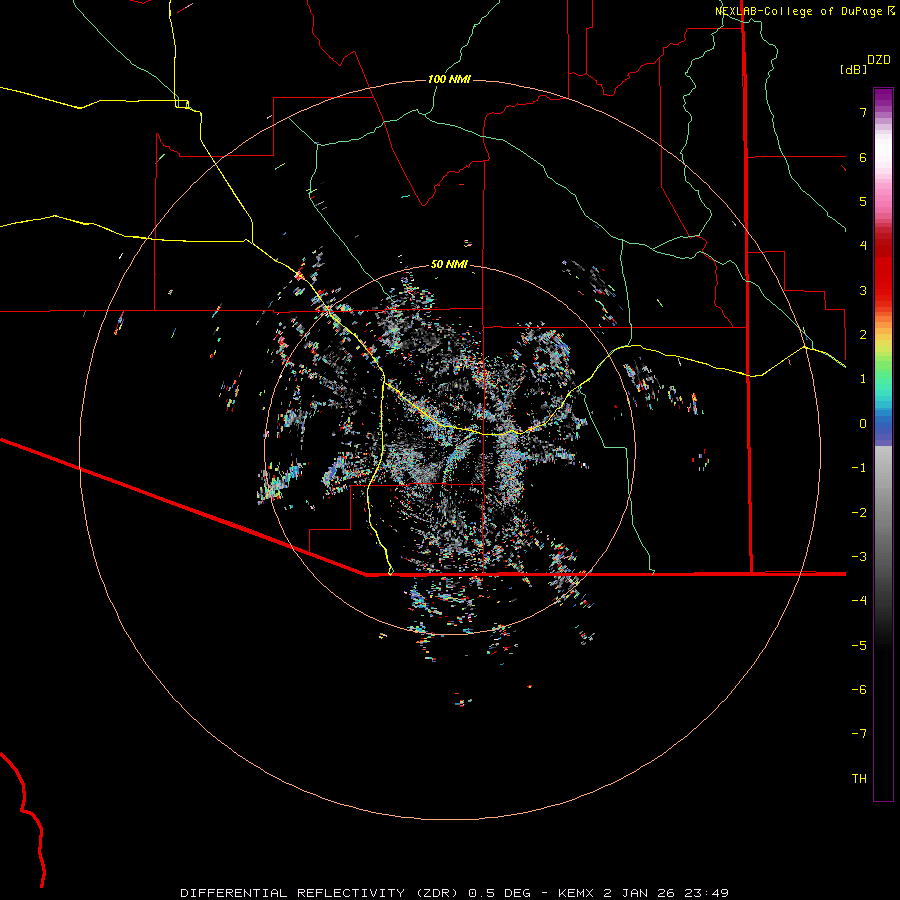Click the purple top of the color bar
The image size is (900, 900).
point(883,98)
